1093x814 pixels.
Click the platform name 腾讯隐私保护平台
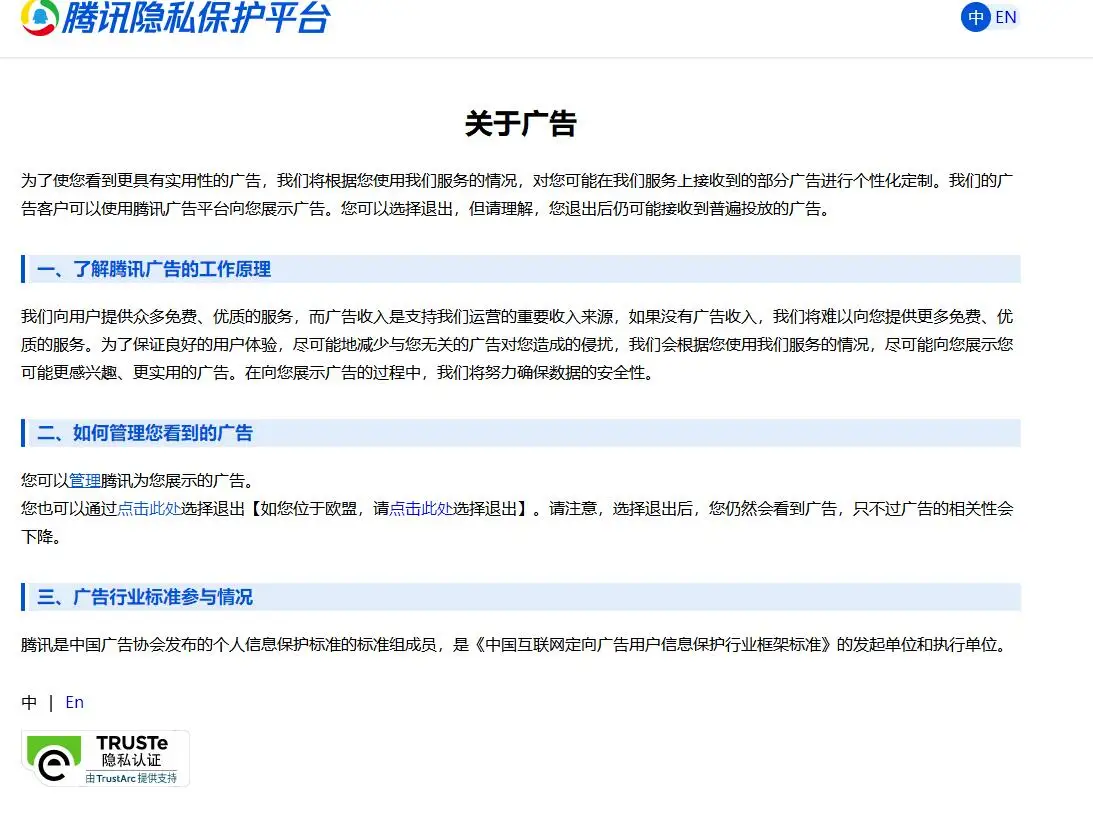coord(196,17)
